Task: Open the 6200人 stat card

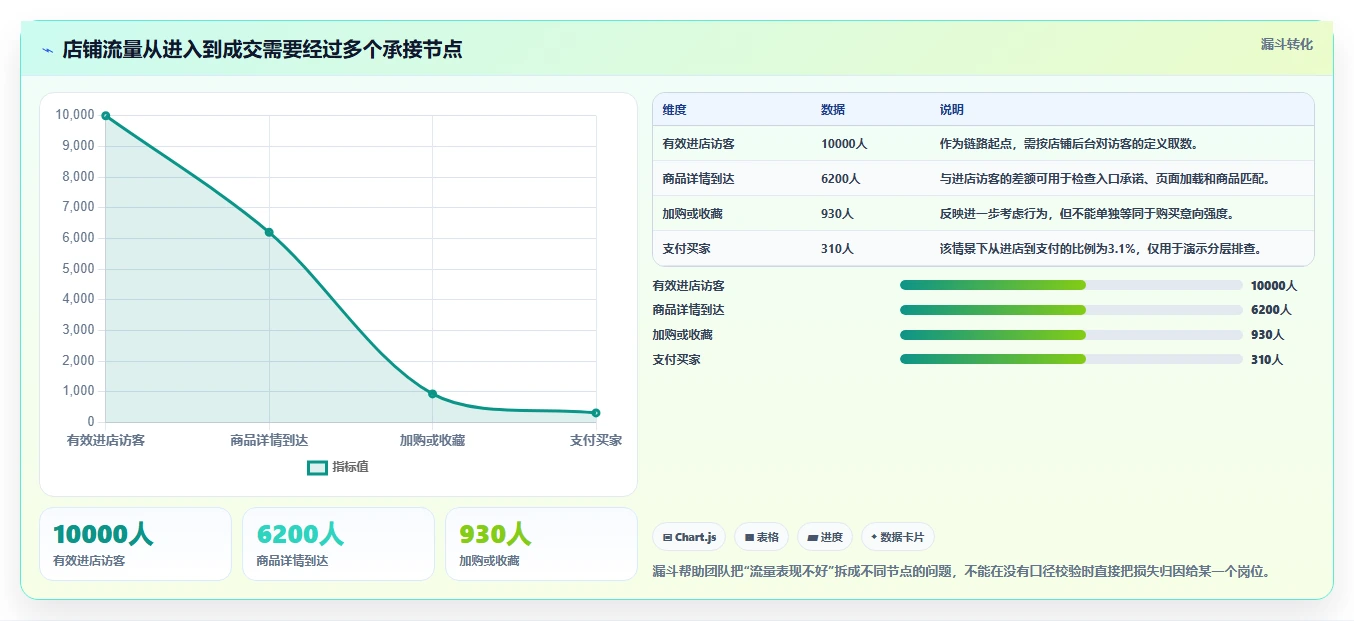Action: click(338, 544)
